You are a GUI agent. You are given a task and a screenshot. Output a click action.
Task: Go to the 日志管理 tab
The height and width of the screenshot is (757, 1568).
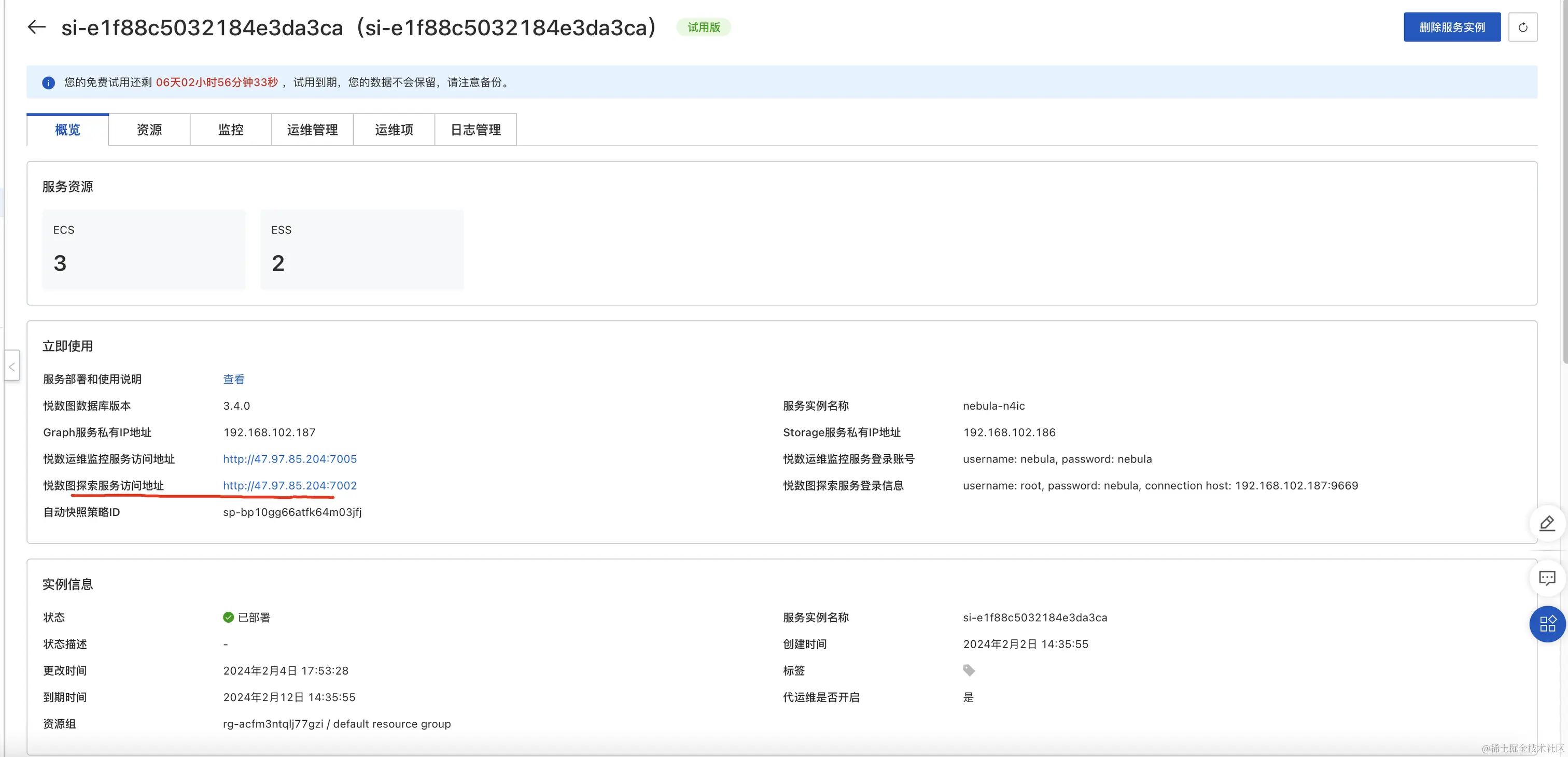tap(475, 130)
